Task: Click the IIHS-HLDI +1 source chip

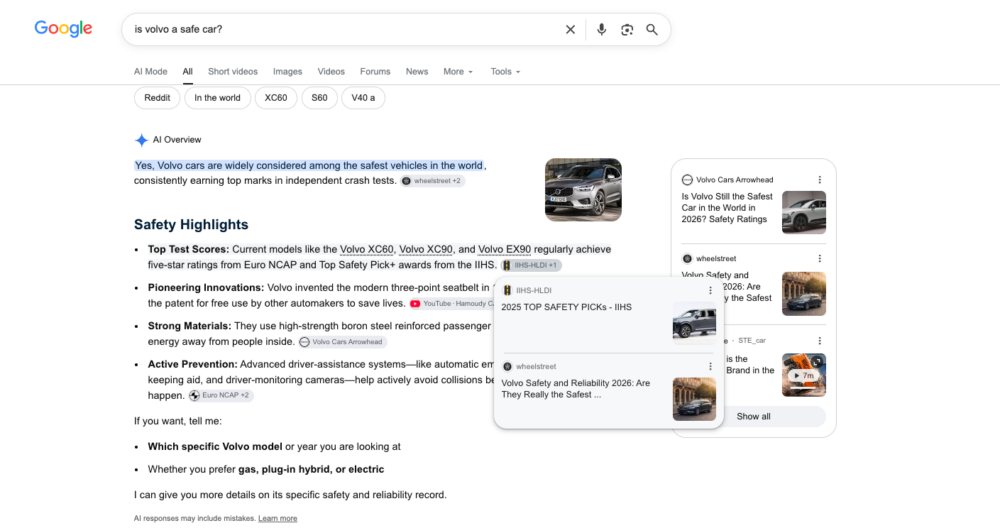Action: click(x=531, y=265)
